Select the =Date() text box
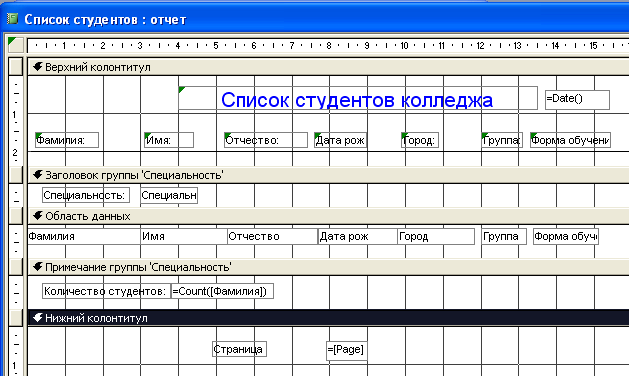The width and height of the screenshot is (629, 376). (x=577, y=100)
